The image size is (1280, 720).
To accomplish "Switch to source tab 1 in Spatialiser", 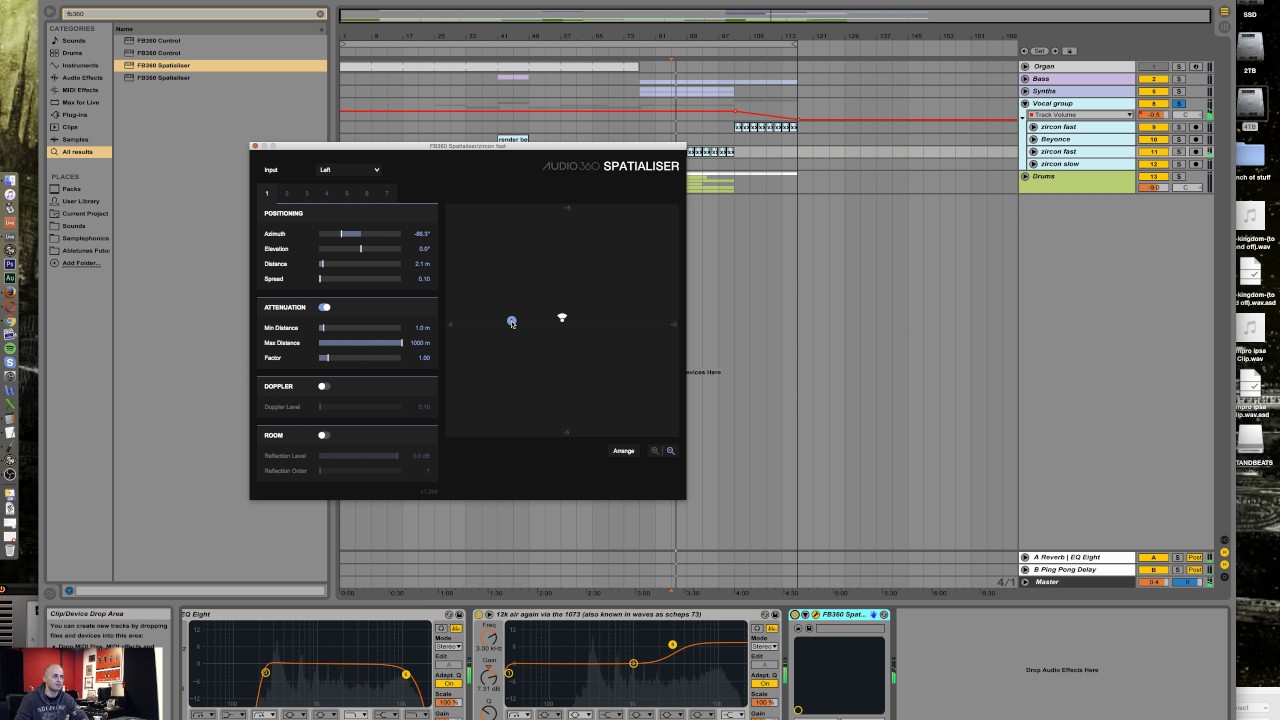I will point(267,193).
